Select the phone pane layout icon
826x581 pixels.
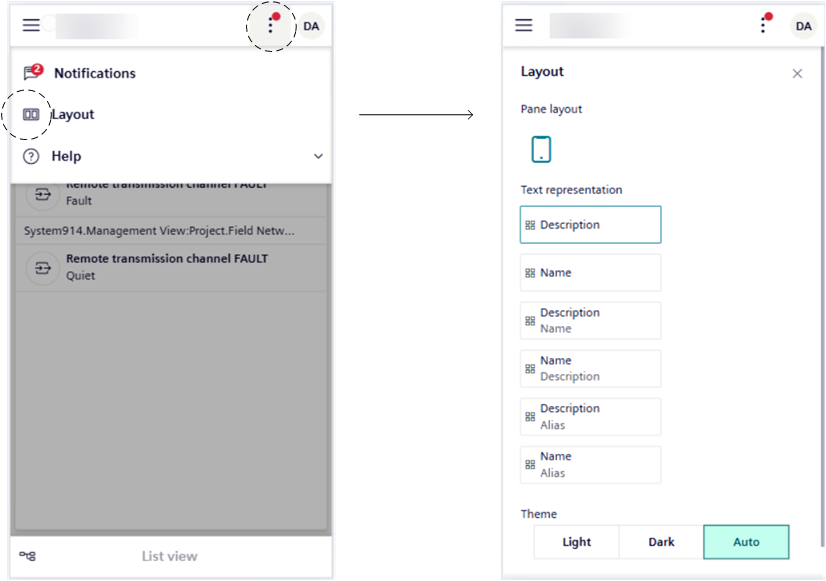pyautogui.click(x=541, y=149)
